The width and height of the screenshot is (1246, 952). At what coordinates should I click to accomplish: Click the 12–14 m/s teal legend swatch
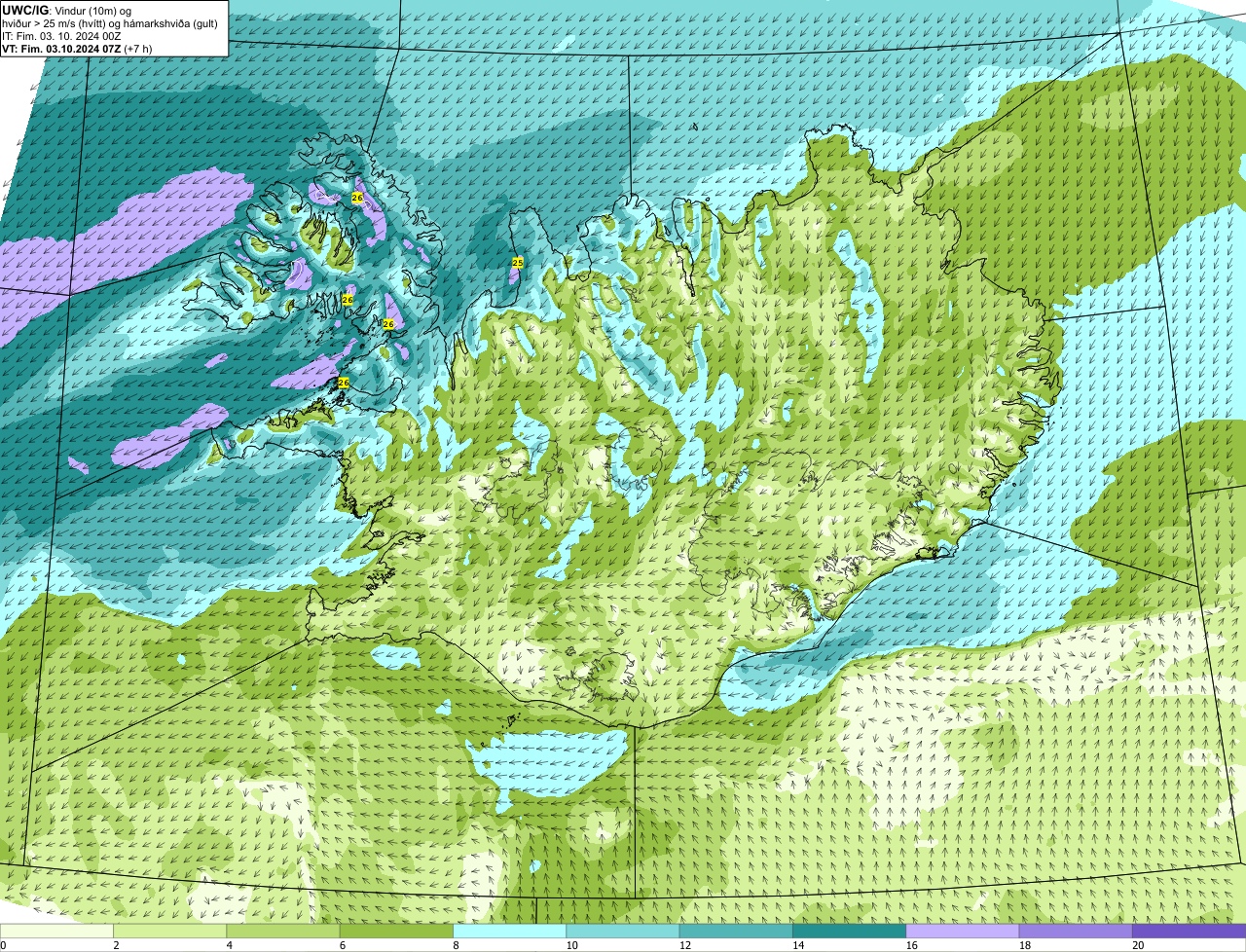[736, 931]
